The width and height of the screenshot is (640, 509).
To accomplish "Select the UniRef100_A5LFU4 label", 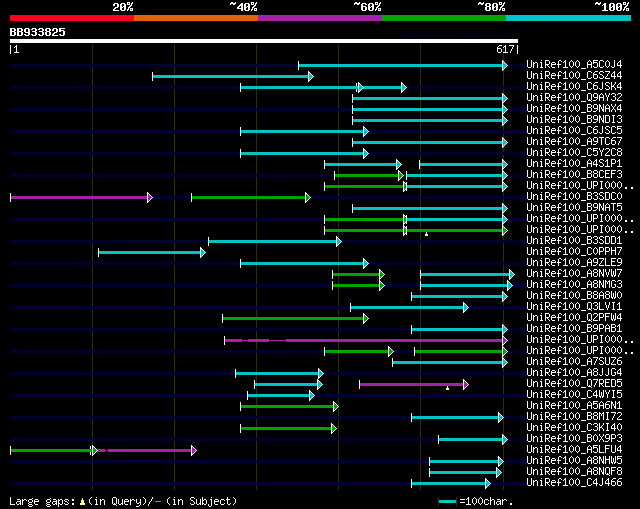I will click(574, 450).
